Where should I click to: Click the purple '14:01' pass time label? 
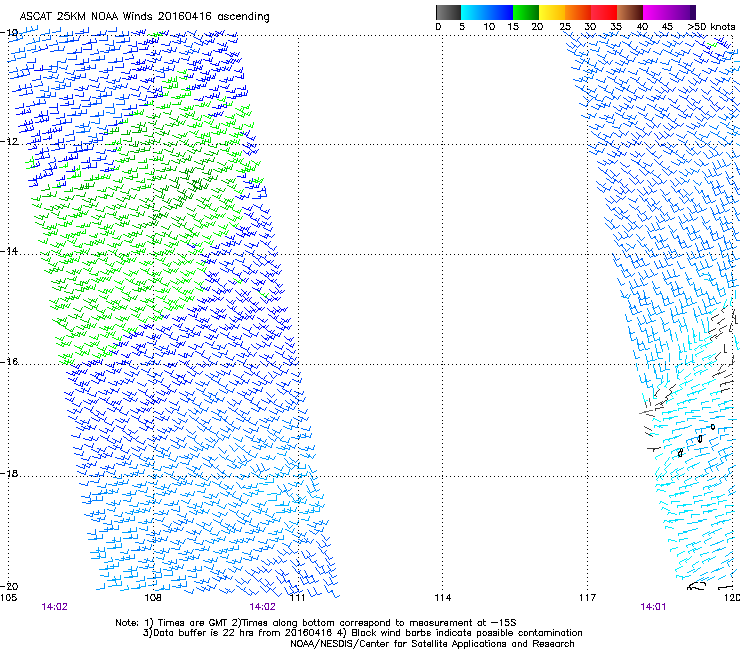[x=653, y=607]
